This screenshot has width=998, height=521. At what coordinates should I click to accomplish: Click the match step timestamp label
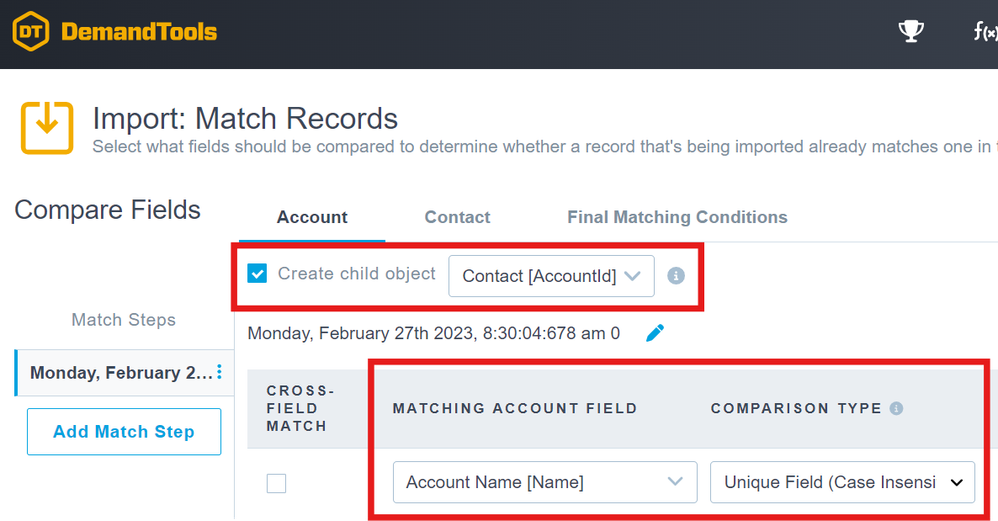[x=433, y=333]
